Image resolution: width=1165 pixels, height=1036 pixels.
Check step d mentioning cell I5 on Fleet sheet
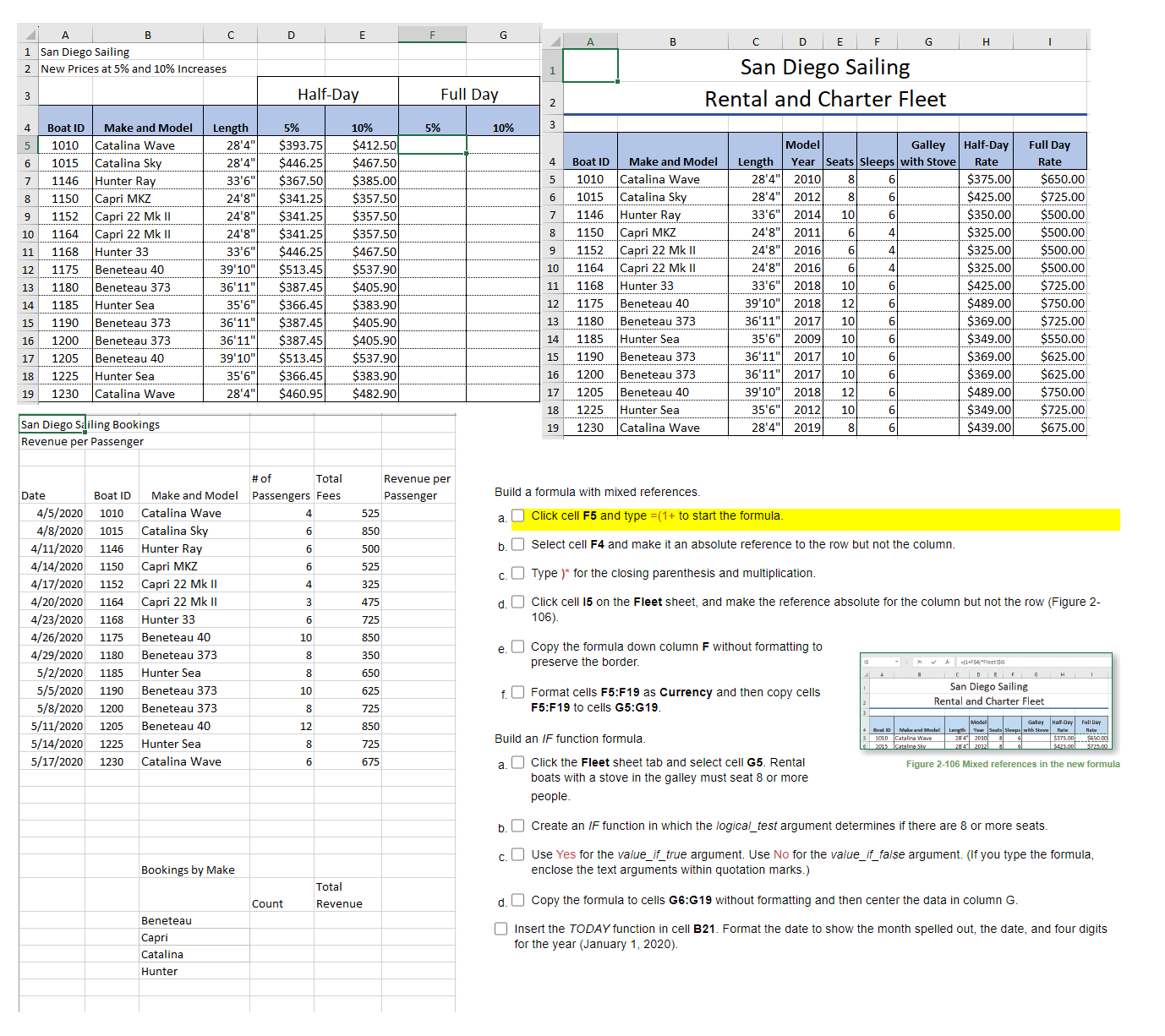[518, 602]
